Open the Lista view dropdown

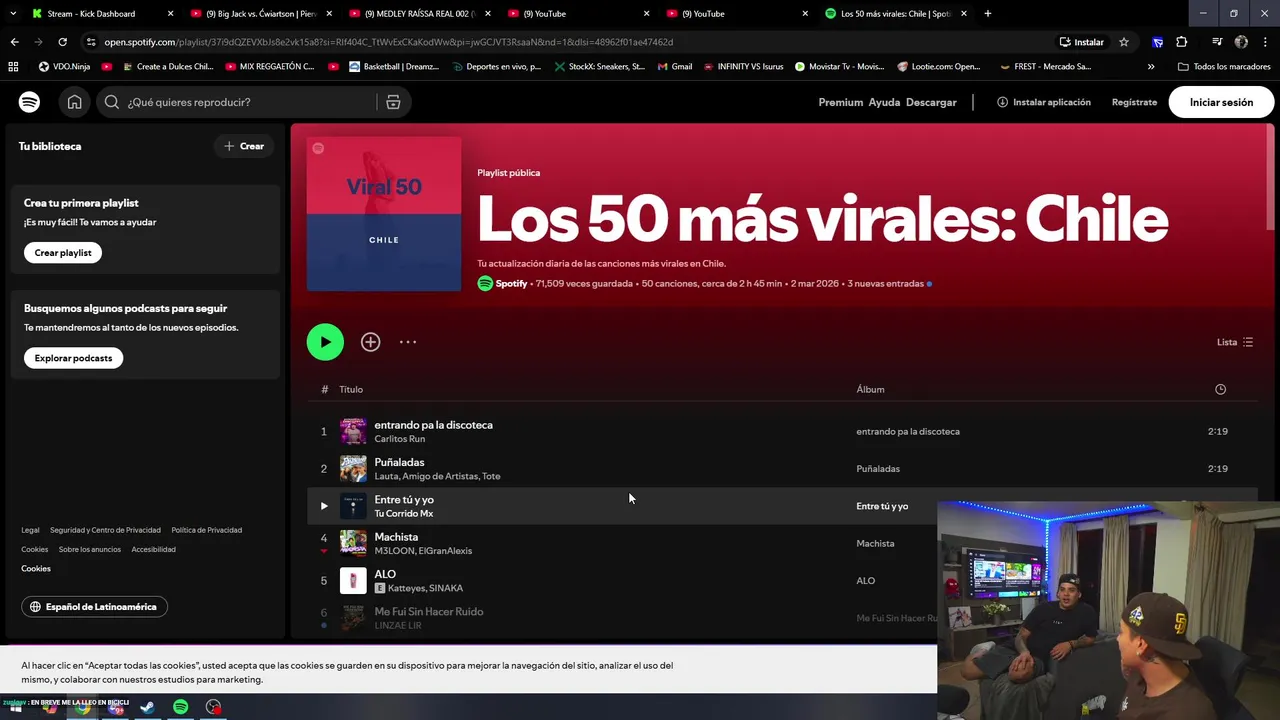[1235, 342]
